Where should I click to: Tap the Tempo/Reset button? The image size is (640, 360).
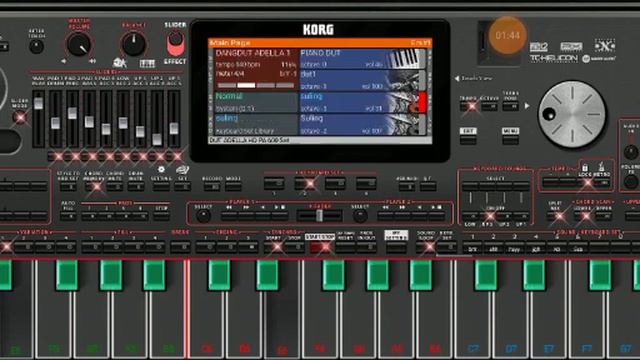tap(345, 247)
